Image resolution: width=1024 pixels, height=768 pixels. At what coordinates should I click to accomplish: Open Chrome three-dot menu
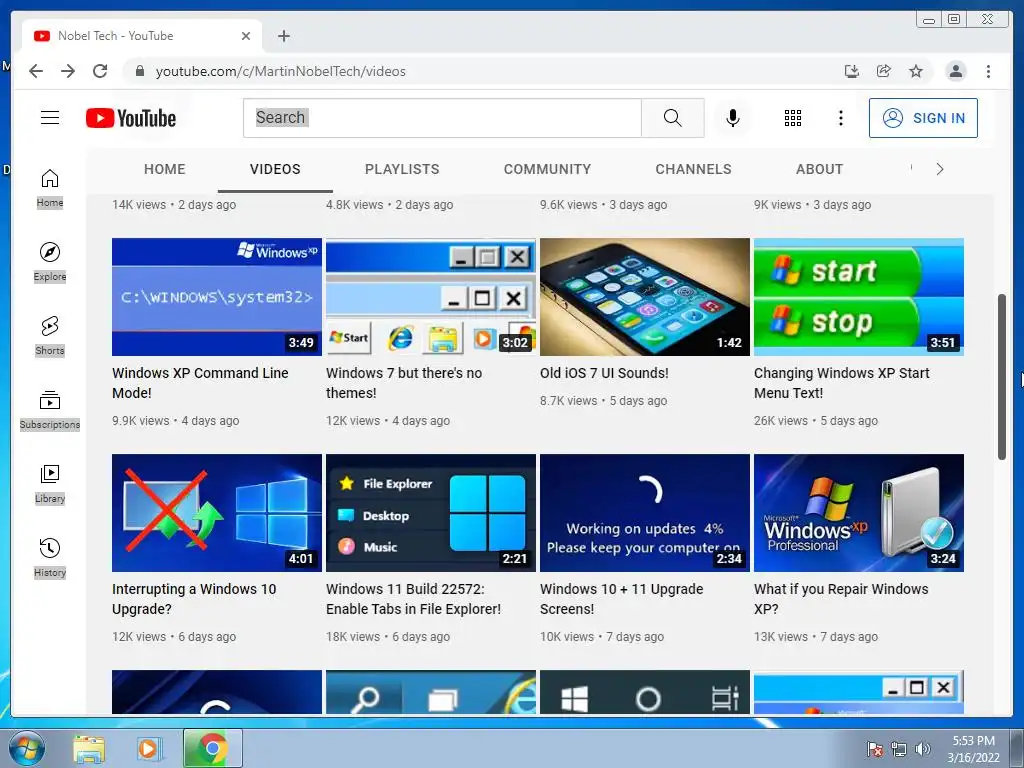[988, 71]
